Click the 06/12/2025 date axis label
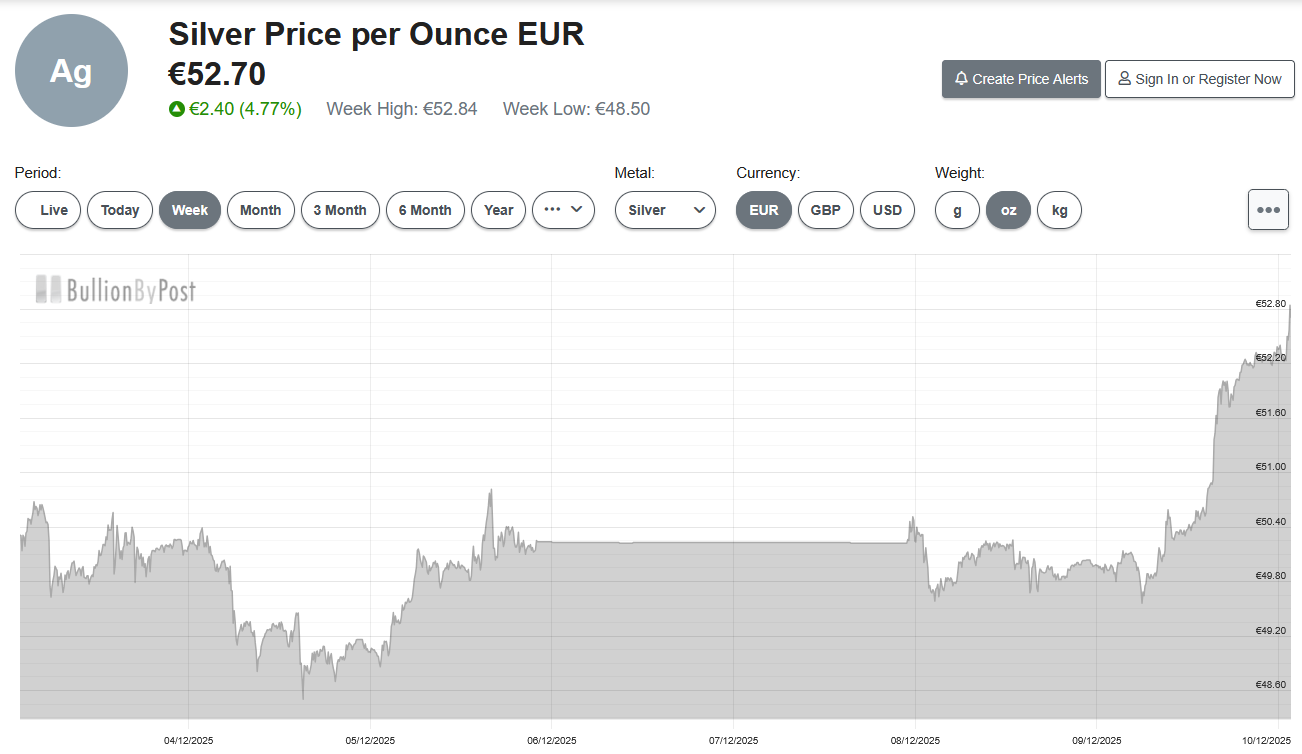The width and height of the screenshot is (1302, 754). tap(552, 741)
